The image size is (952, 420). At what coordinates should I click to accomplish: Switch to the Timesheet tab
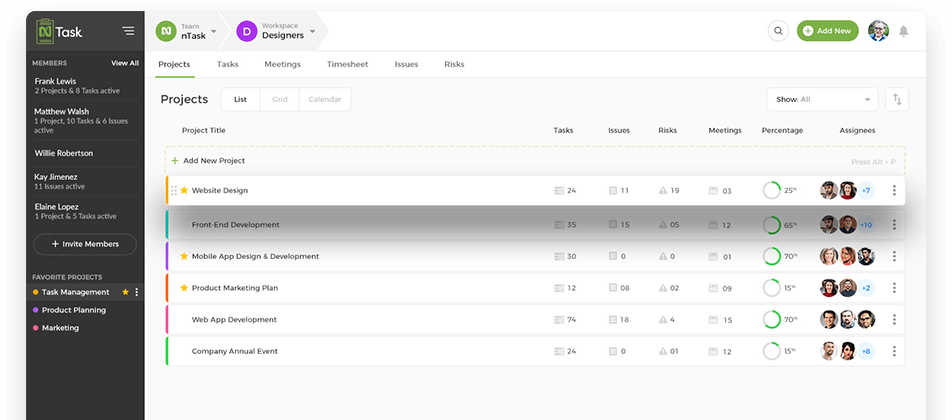347,64
